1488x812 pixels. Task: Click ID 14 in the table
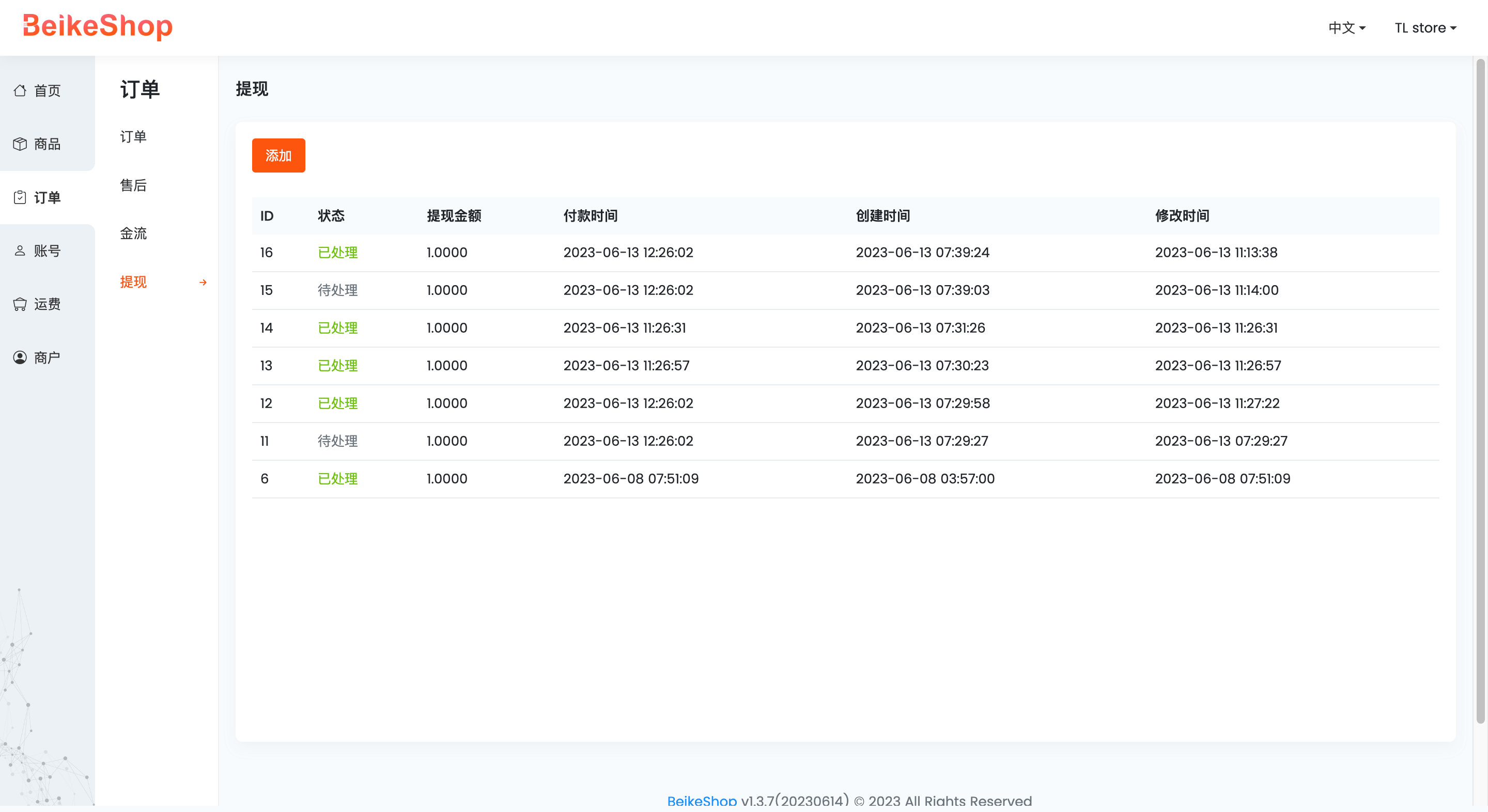tap(266, 328)
